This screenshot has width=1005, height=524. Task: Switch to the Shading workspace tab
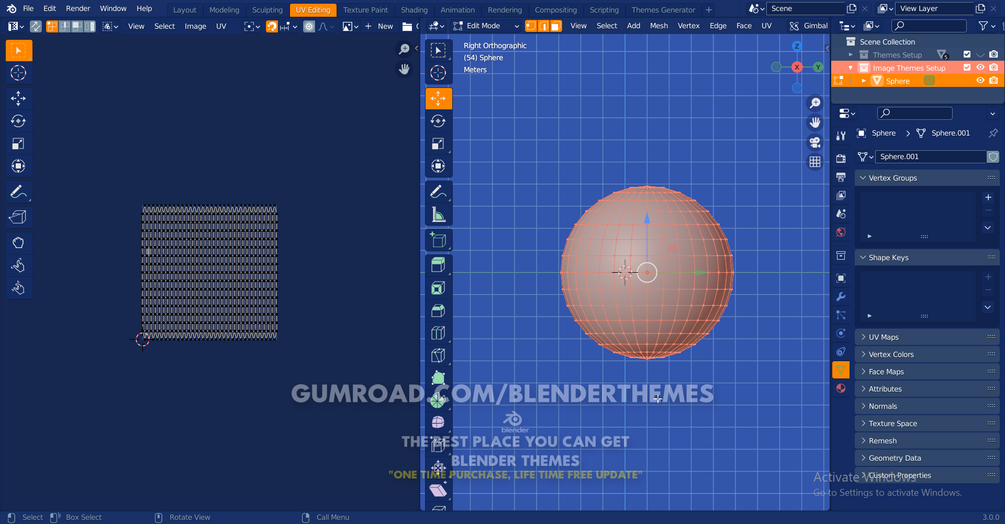pyautogui.click(x=414, y=10)
